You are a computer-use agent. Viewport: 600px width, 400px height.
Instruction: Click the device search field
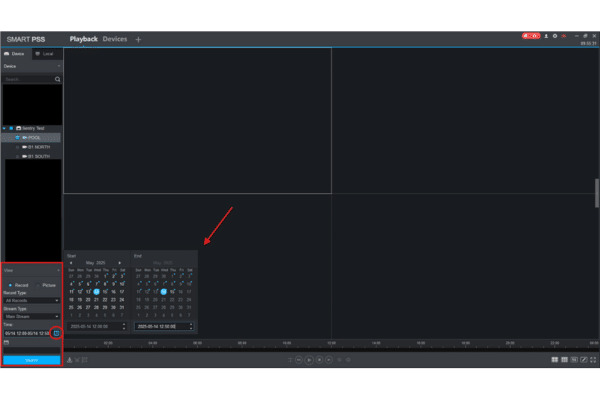tap(28, 79)
